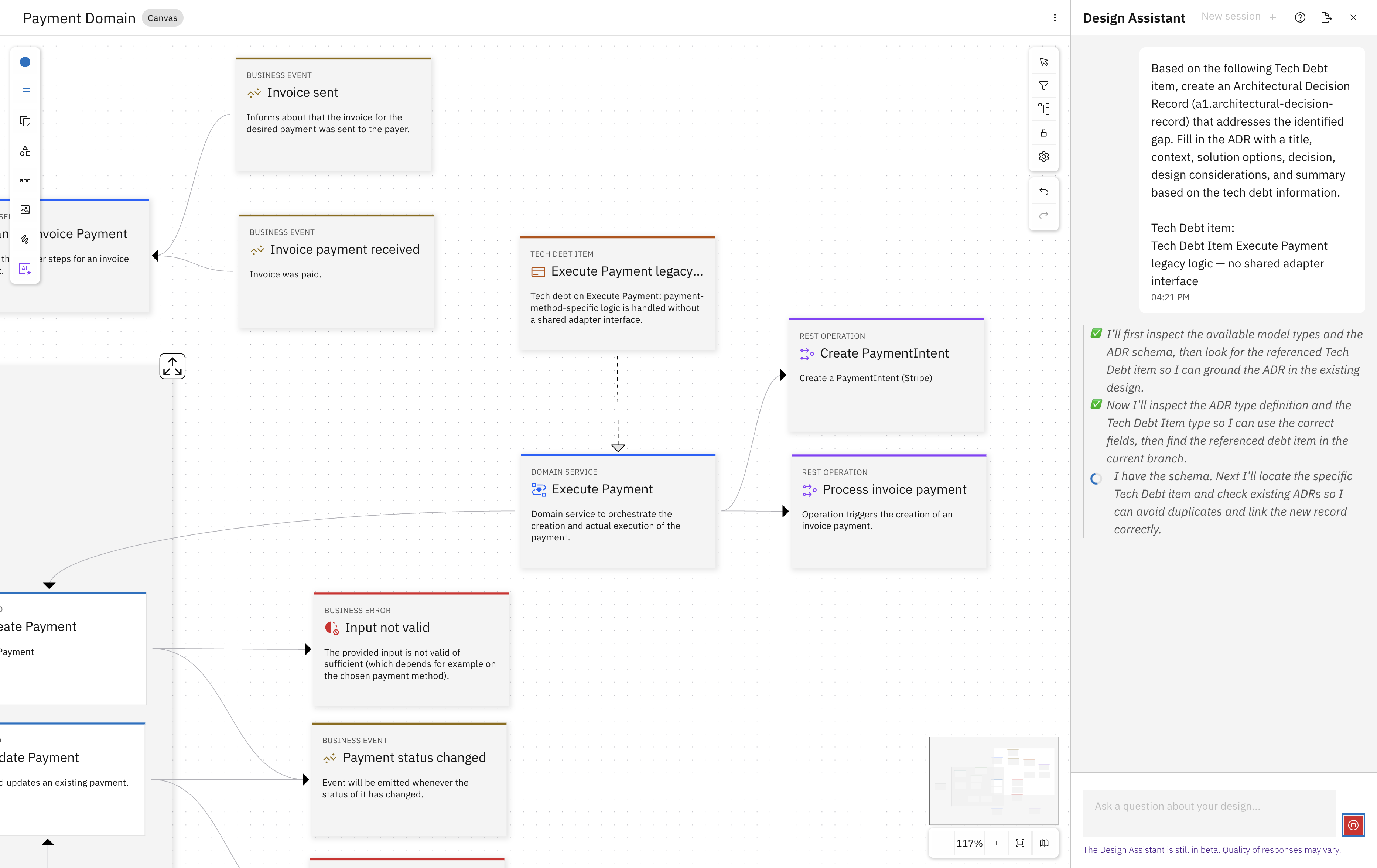
Task: Zoom in with the plus button
Action: click(x=996, y=843)
